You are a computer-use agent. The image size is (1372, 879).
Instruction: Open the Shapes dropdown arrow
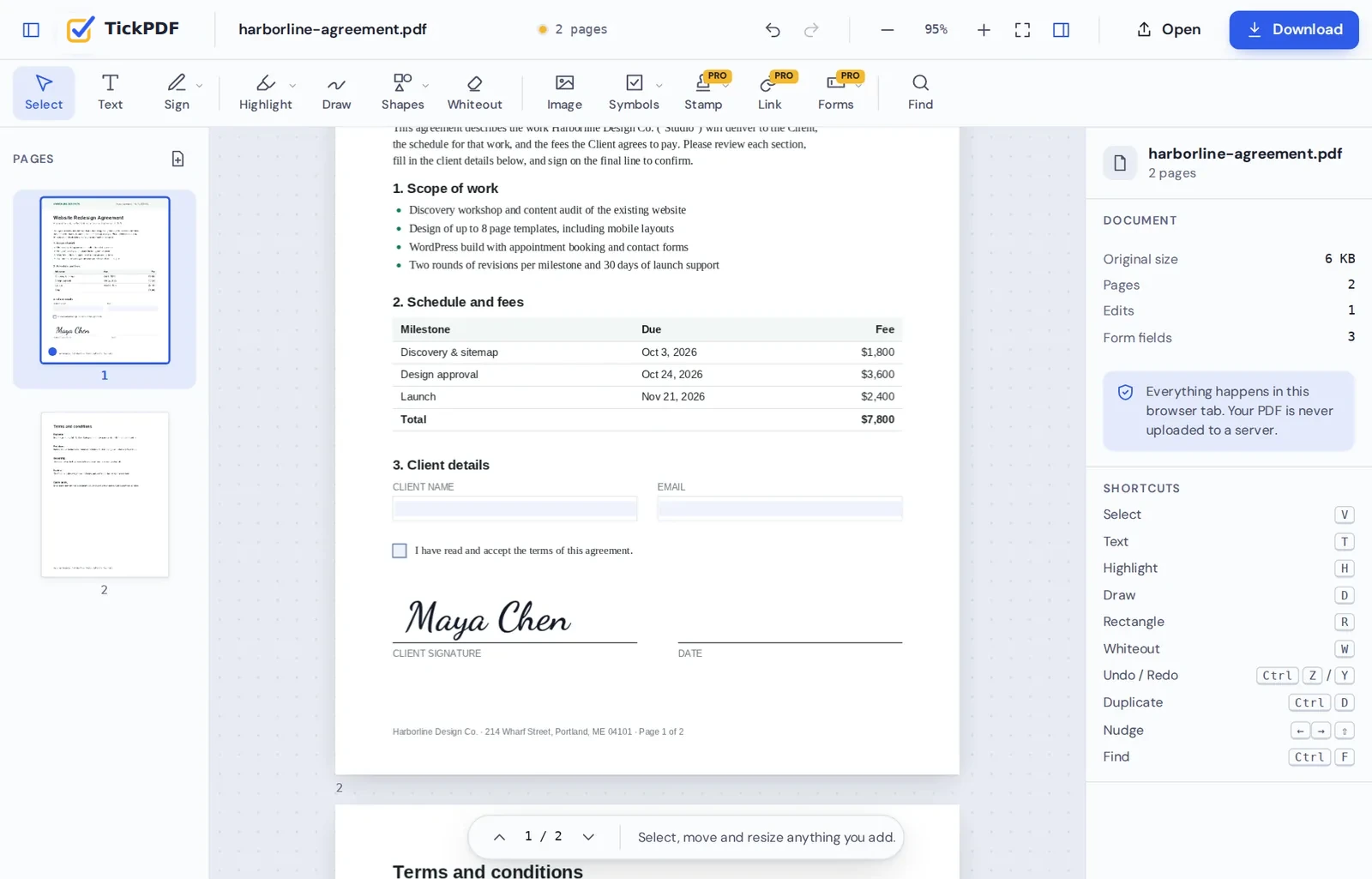point(425,86)
